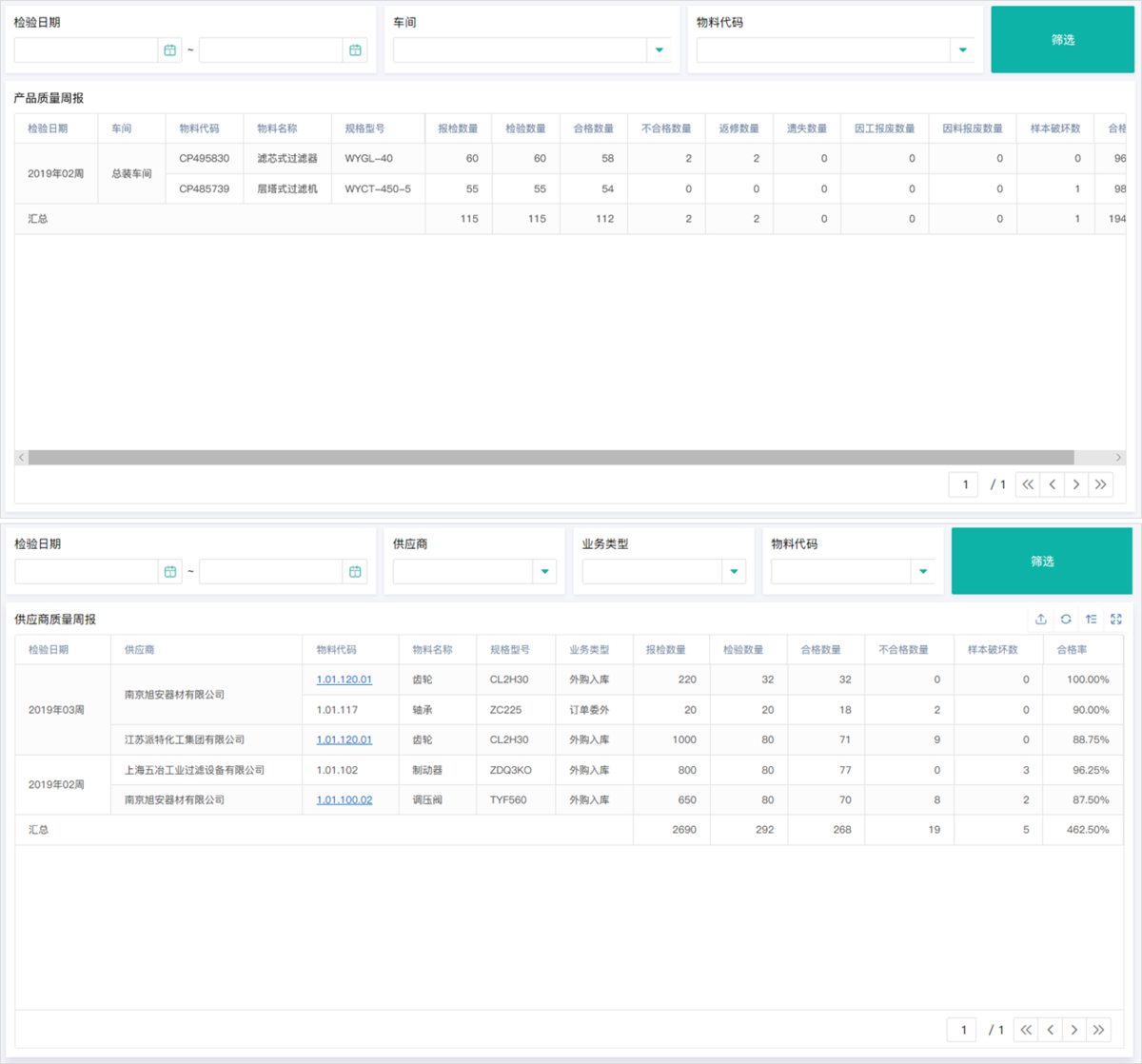The image size is (1142, 1064).
Task: Open start date calendar in top filter
Action: pyautogui.click(x=169, y=50)
